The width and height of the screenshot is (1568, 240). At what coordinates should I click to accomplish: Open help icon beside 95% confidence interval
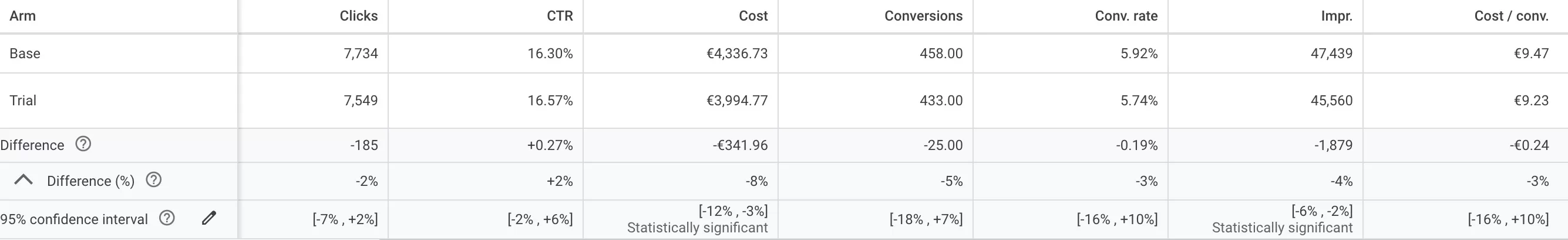[x=167, y=218]
